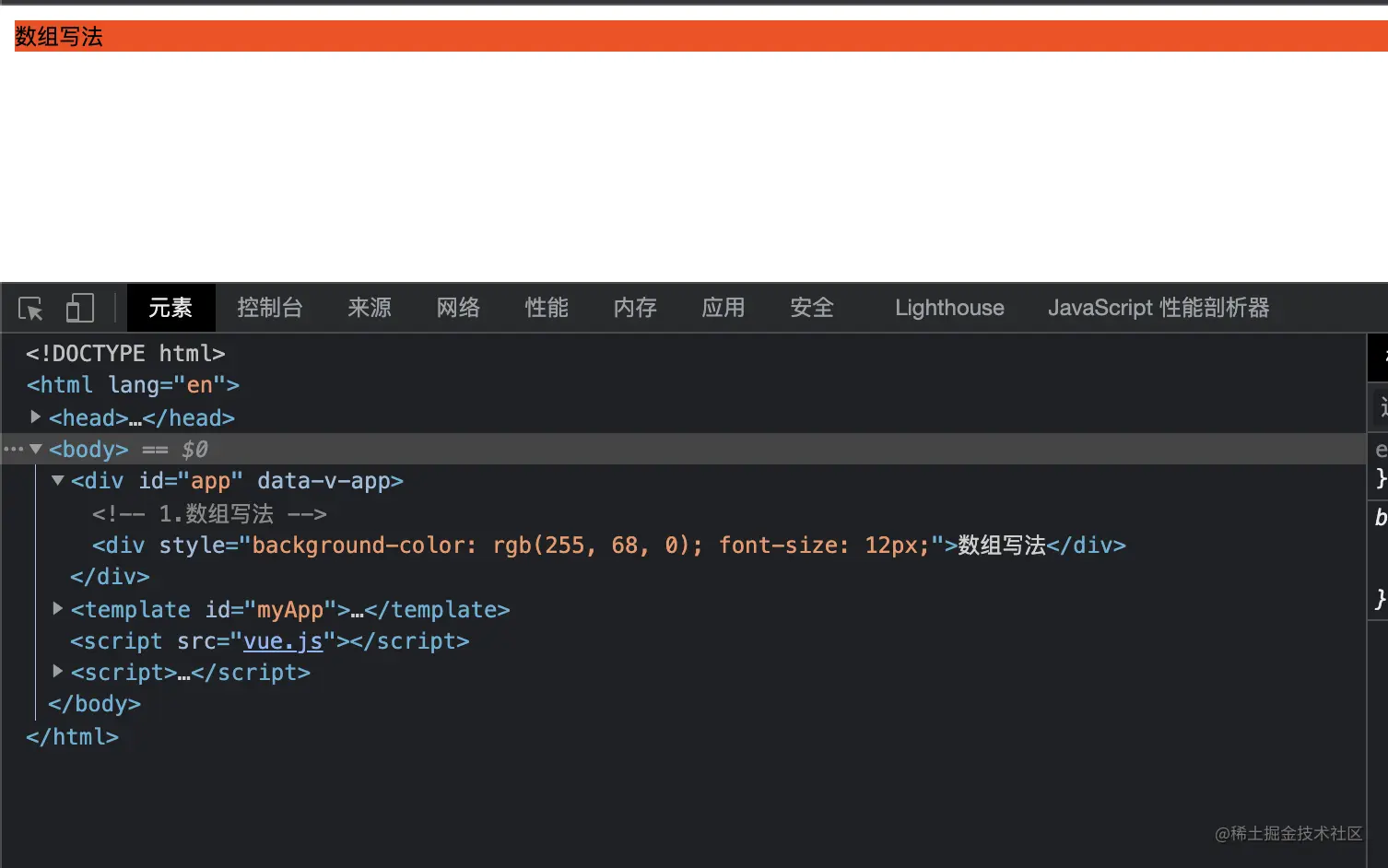Collapse the div id="app" node

57,480
